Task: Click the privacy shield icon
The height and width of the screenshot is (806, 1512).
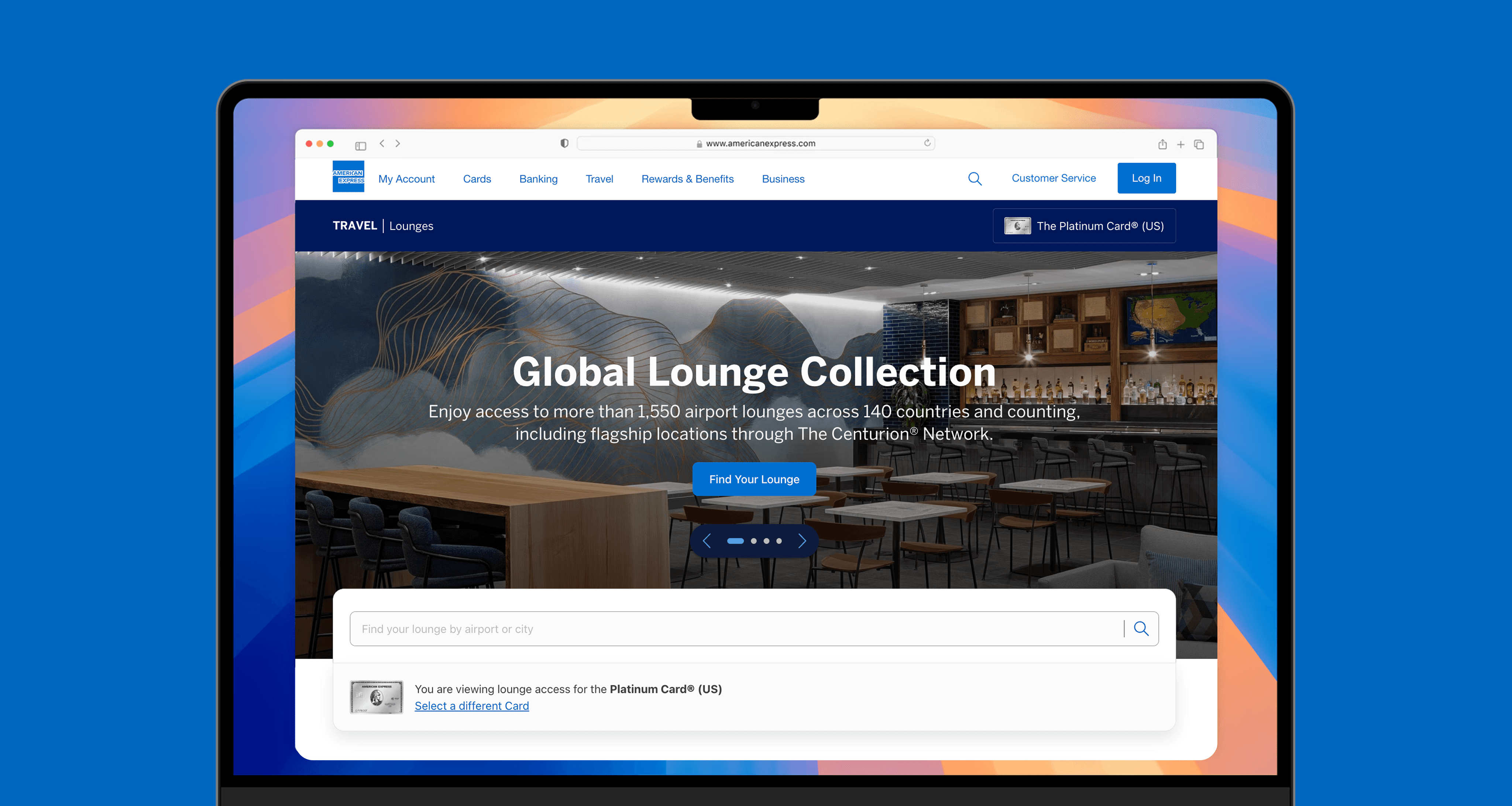Action: tap(564, 143)
